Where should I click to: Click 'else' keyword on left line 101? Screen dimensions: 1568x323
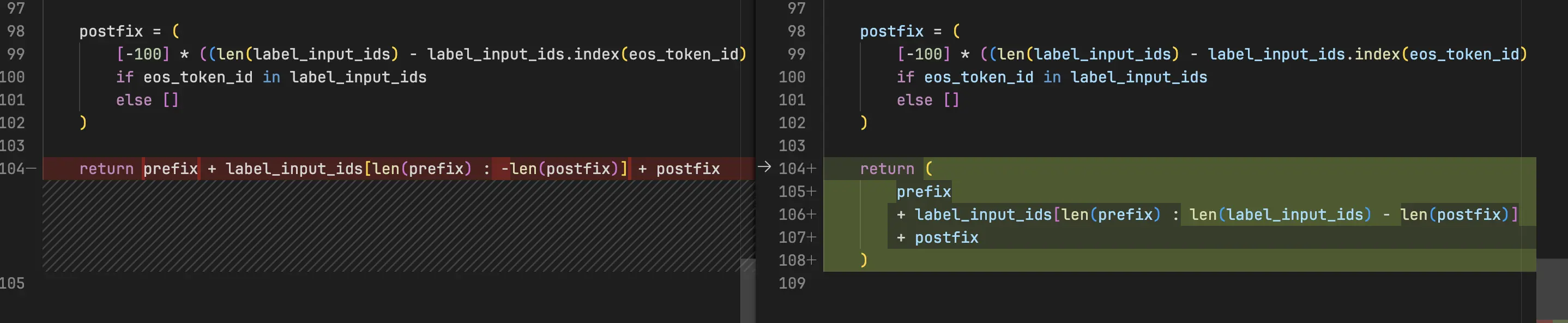click(x=134, y=100)
